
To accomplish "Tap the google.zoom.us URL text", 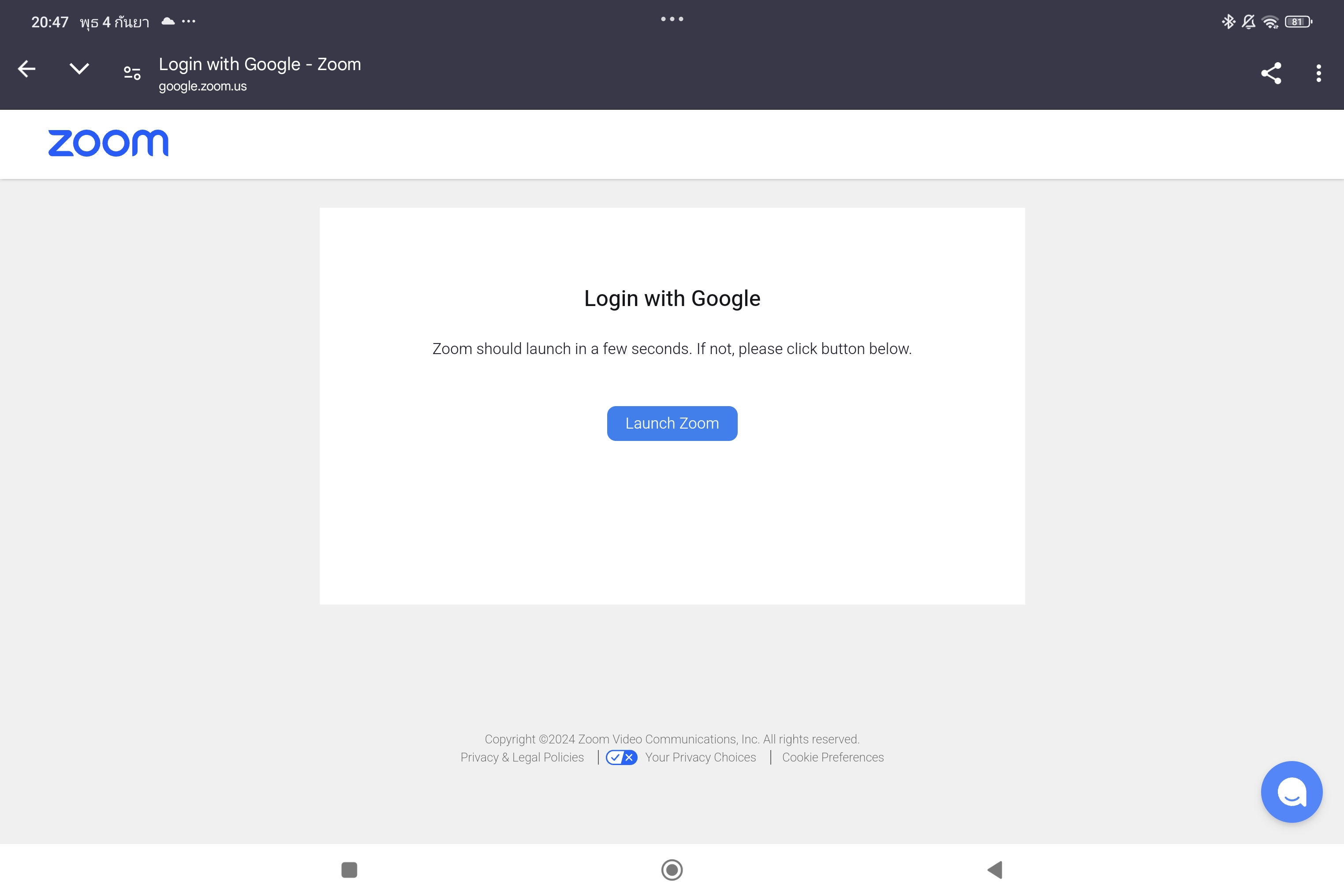I will 202,86.
